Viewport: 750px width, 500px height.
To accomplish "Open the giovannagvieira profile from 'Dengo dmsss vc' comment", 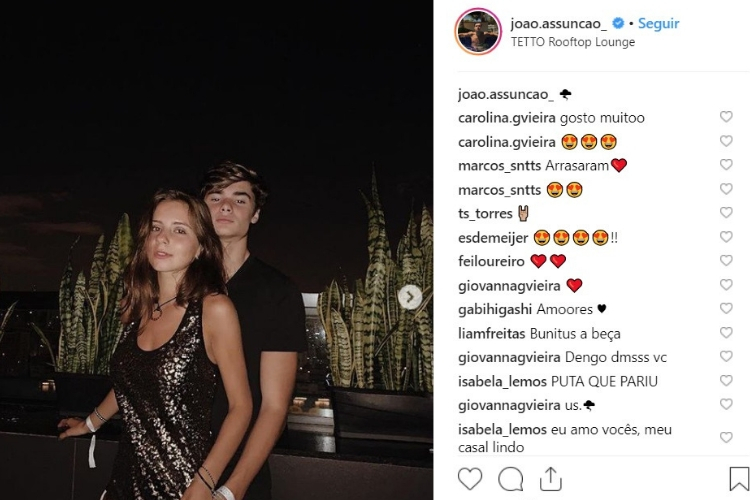I will [509, 357].
